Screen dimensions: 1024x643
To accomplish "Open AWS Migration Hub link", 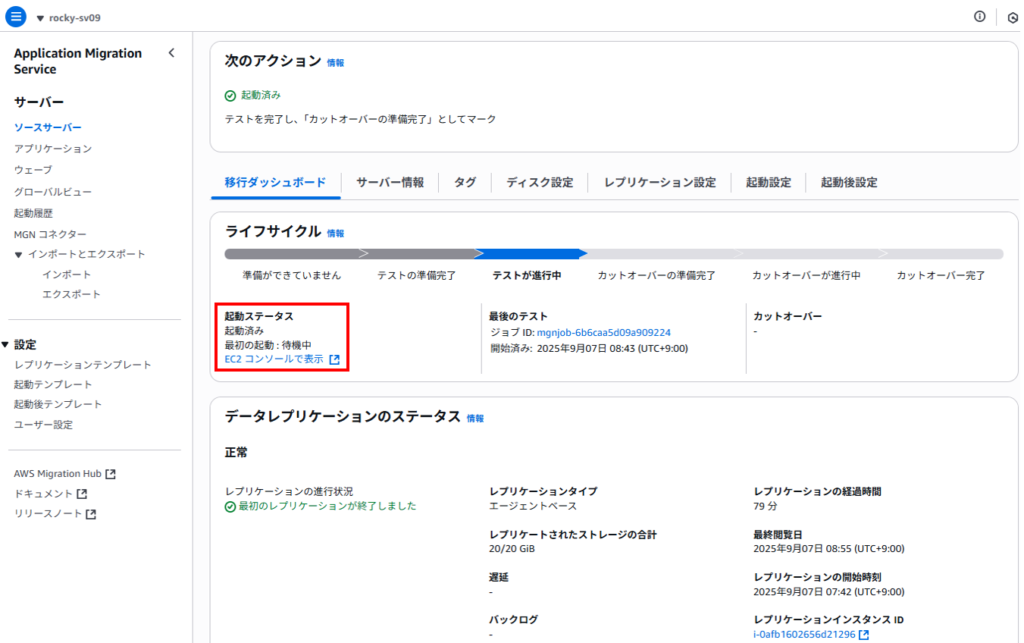I will pos(57,474).
